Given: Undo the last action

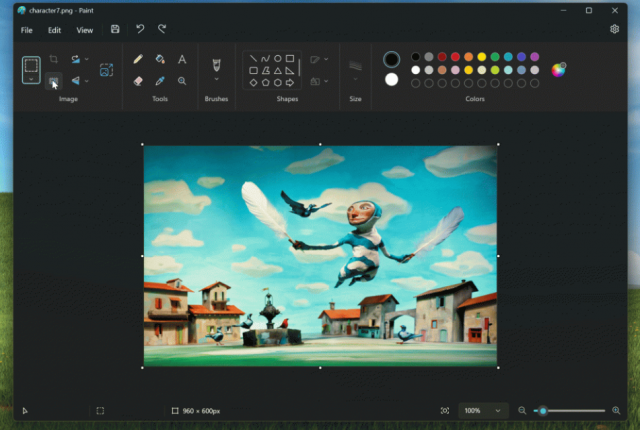Looking at the screenshot, I should 140,29.
